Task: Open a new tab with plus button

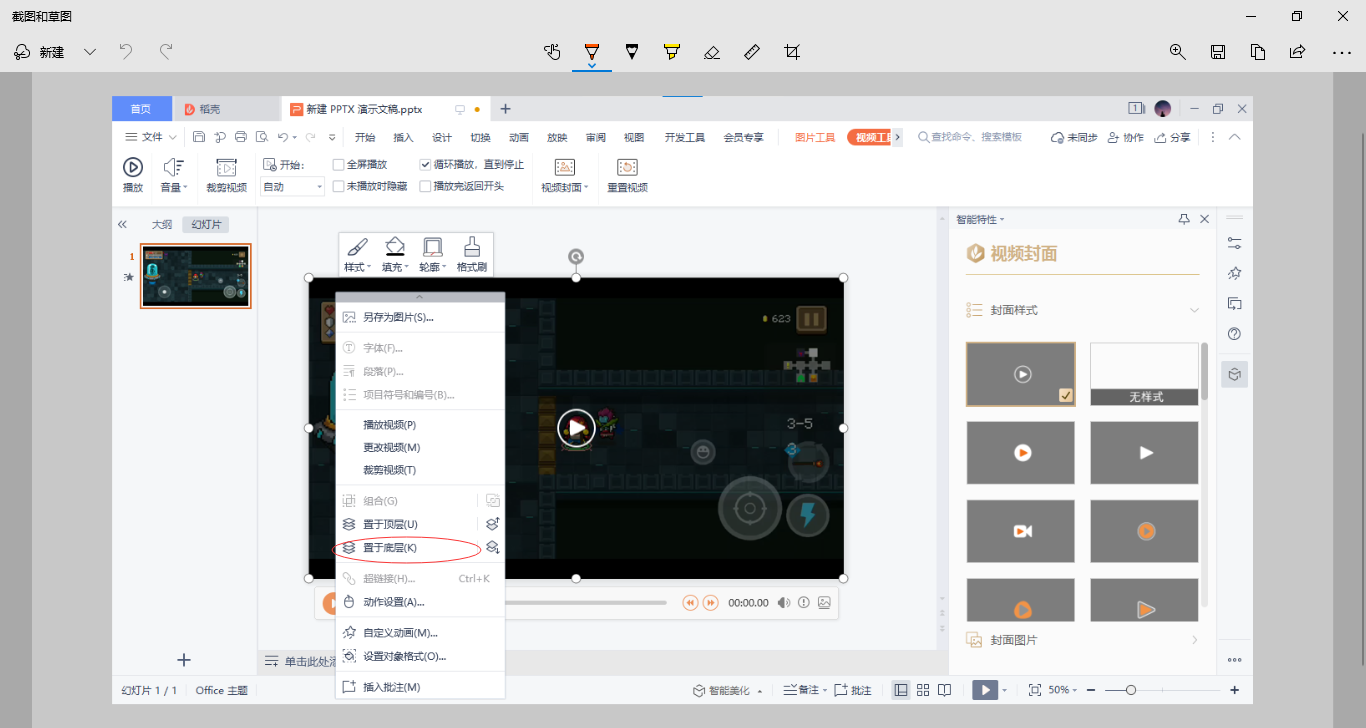Action: (505, 109)
